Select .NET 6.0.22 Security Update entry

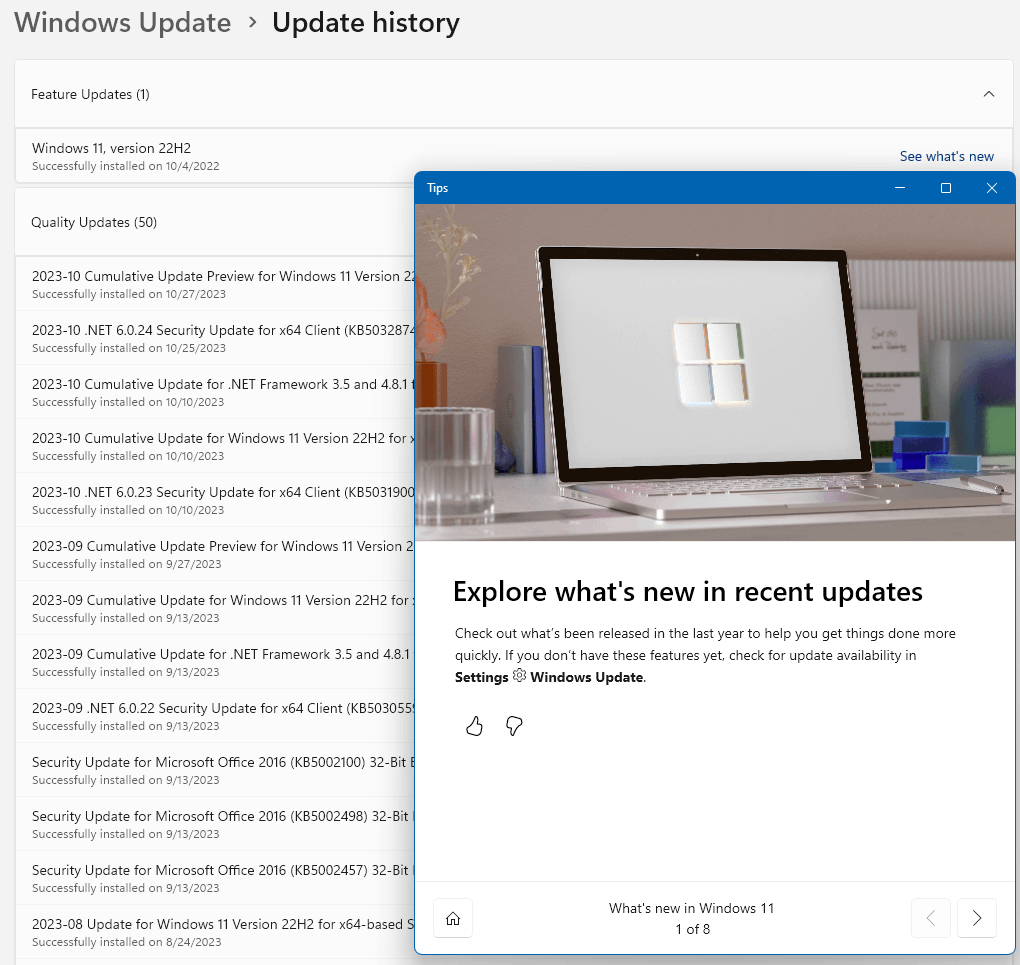[x=215, y=716]
